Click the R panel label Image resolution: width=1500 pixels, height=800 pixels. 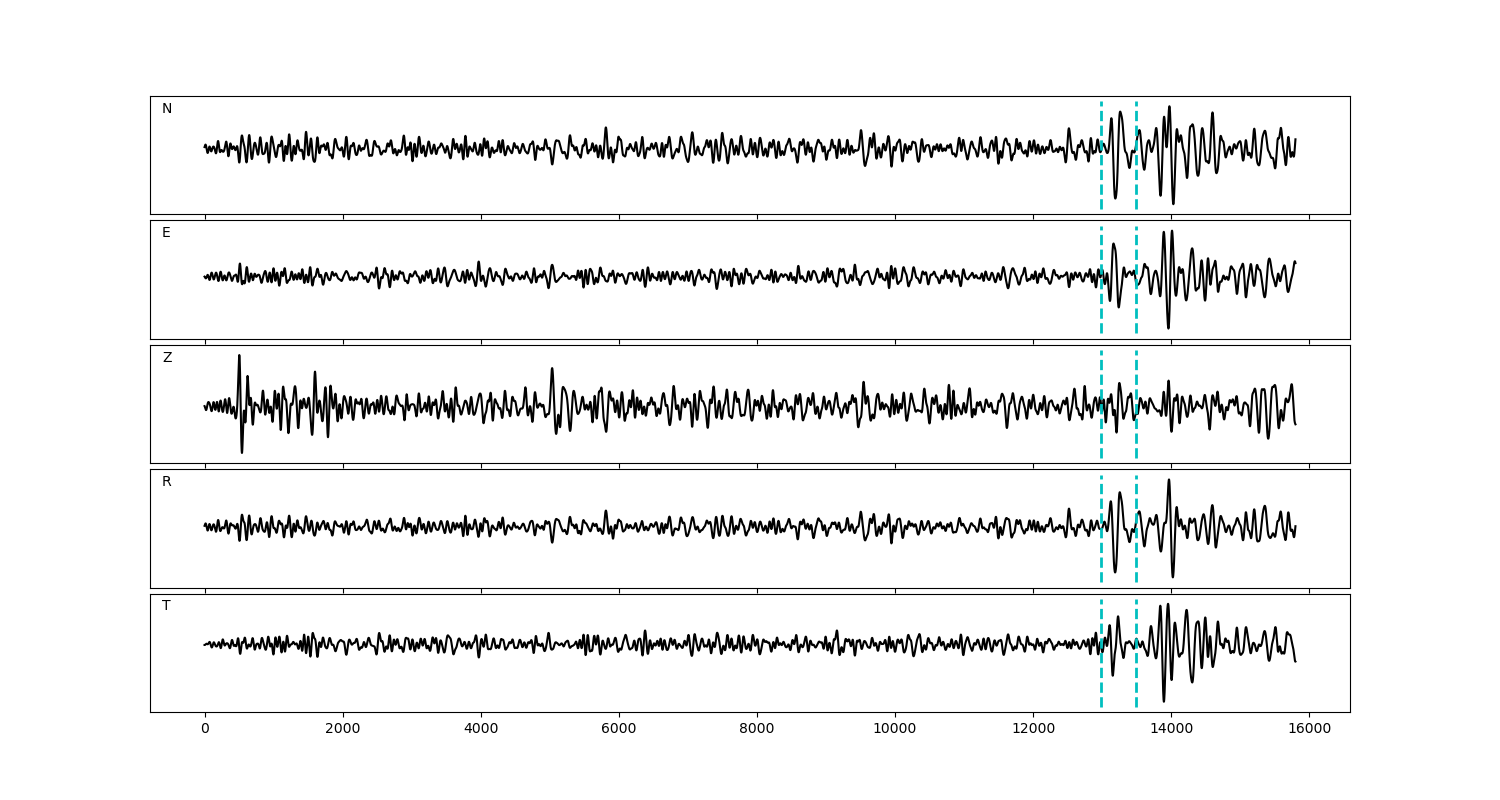click(167, 482)
